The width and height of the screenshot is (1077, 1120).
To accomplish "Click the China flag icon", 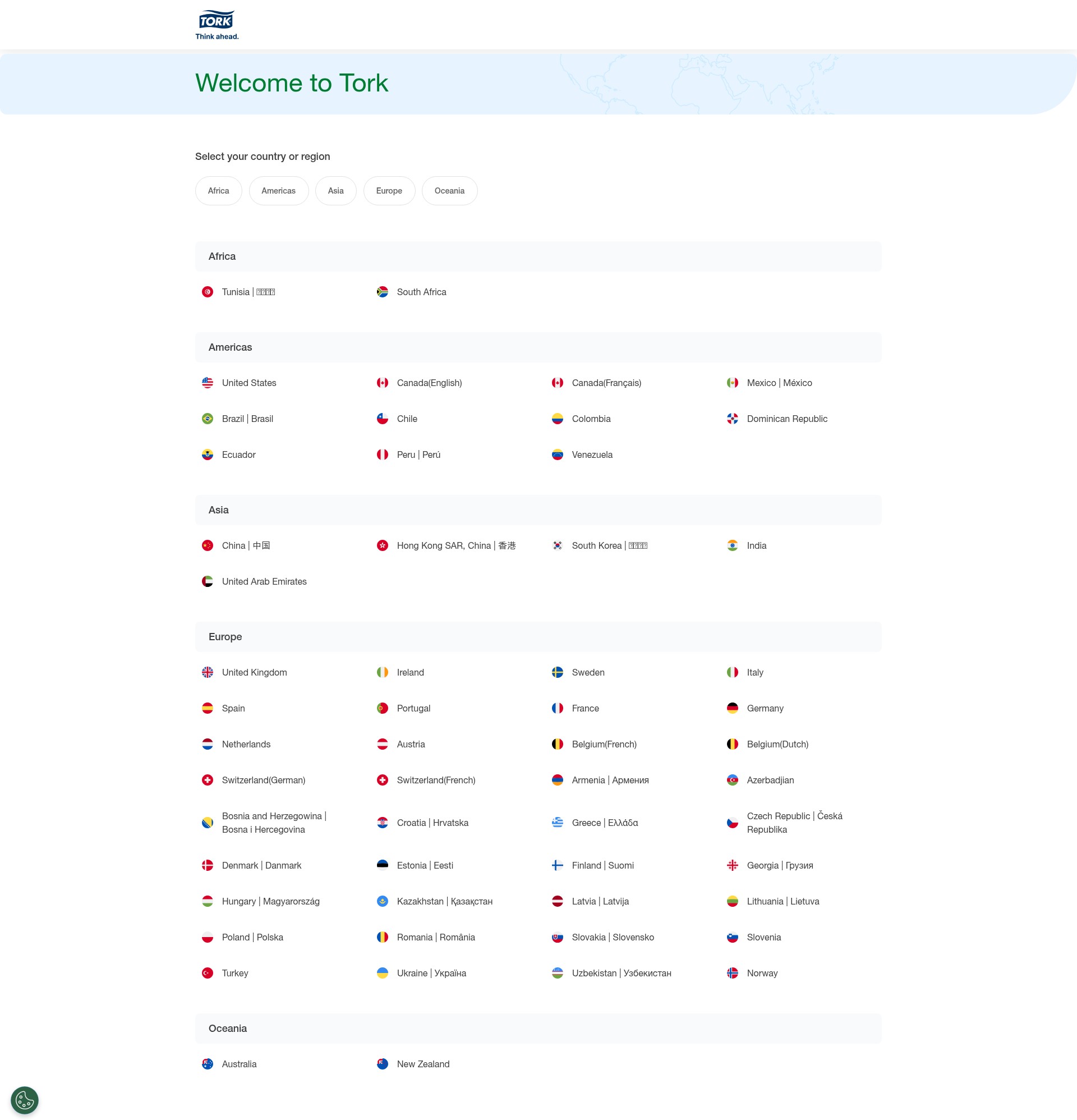I will (x=208, y=546).
